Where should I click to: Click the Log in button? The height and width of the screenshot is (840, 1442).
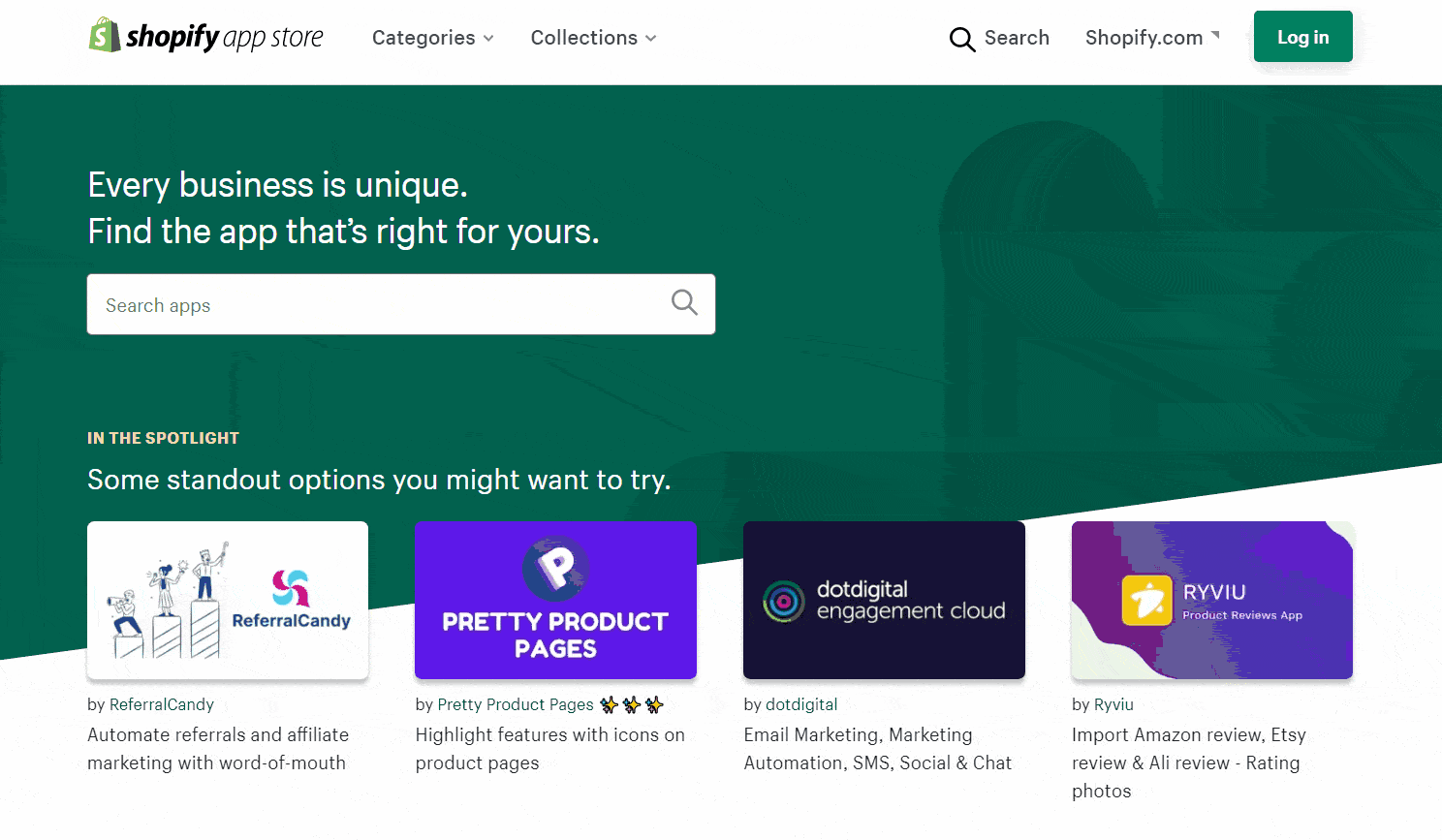click(1302, 37)
